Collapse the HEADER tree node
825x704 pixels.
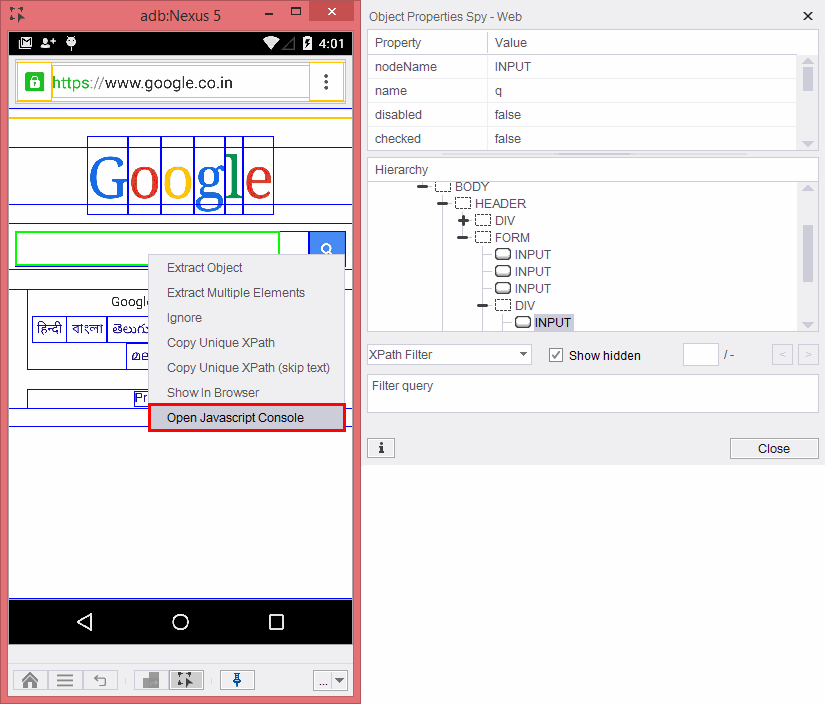pos(443,204)
